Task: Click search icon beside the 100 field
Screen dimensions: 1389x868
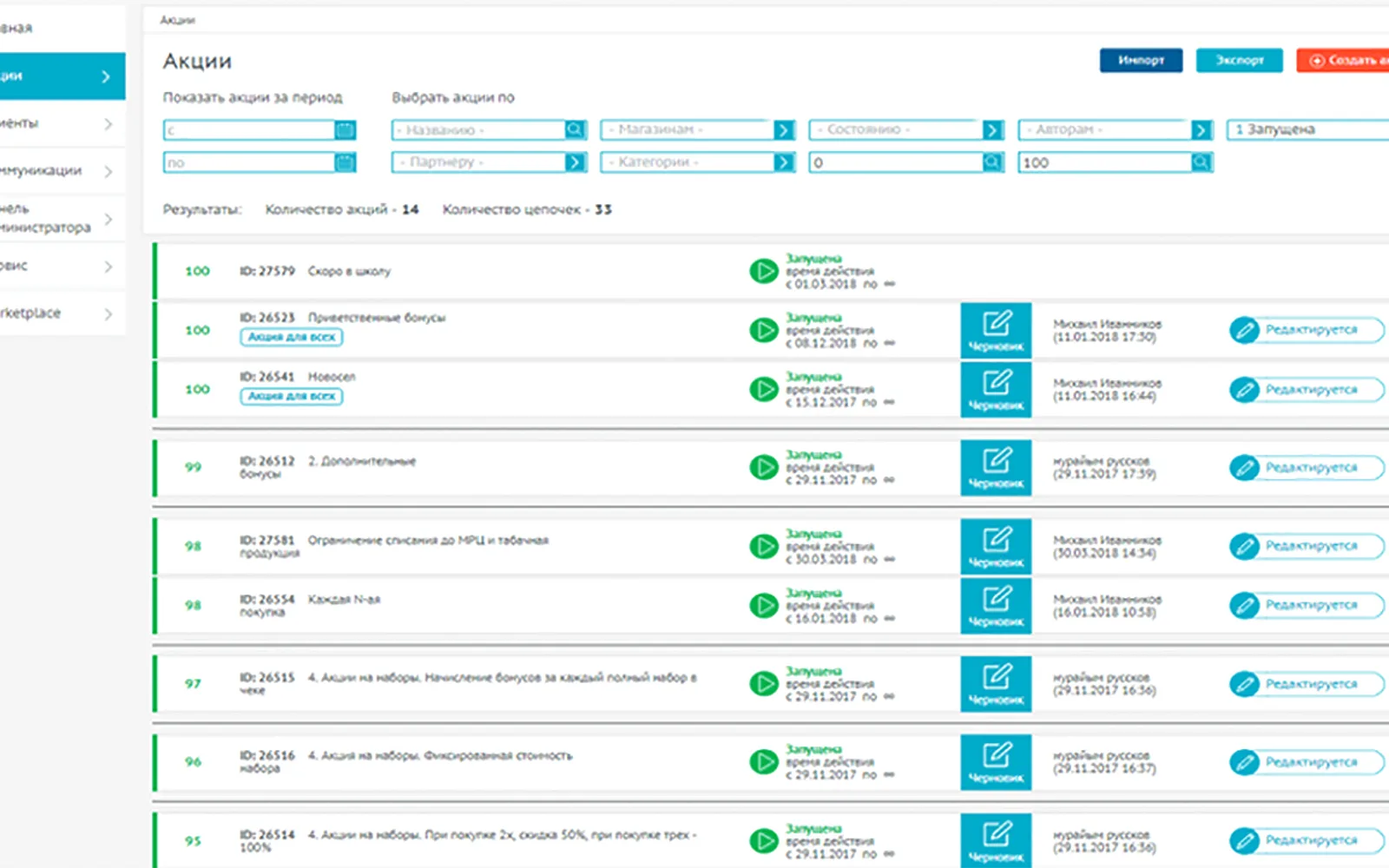Action: (x=1201, y=162)
